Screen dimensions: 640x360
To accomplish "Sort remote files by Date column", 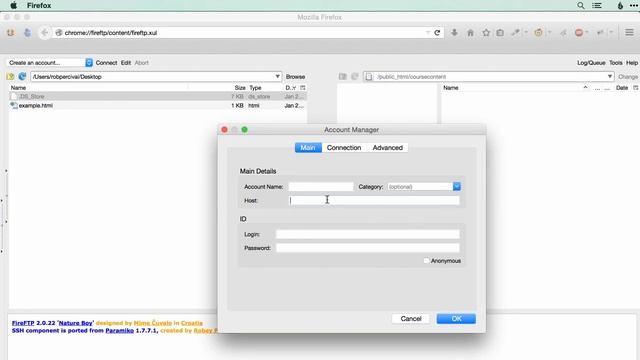I will 622,88.
